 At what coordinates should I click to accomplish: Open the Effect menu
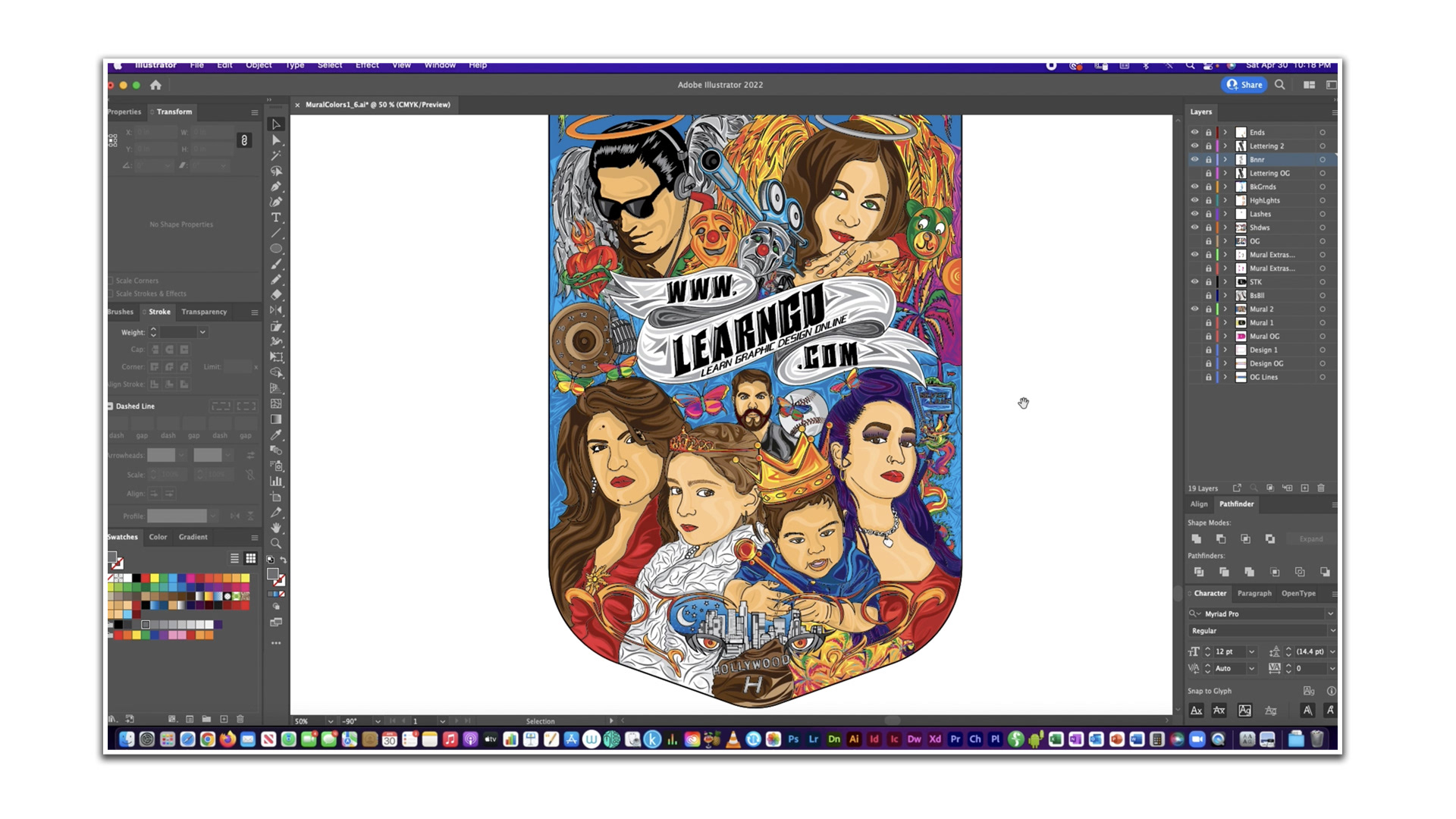[x=367, y=65]
